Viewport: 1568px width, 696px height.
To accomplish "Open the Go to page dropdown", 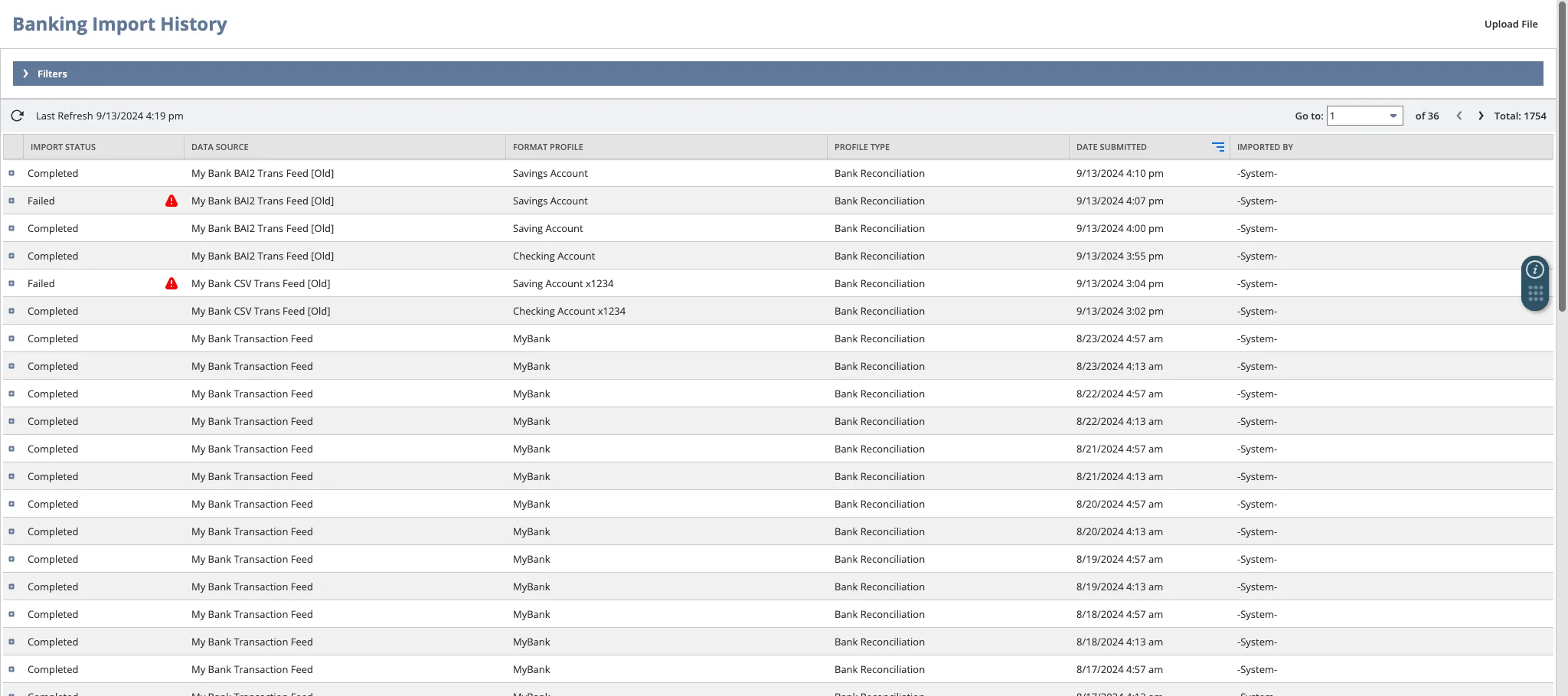I will (x=1393, y=116).
